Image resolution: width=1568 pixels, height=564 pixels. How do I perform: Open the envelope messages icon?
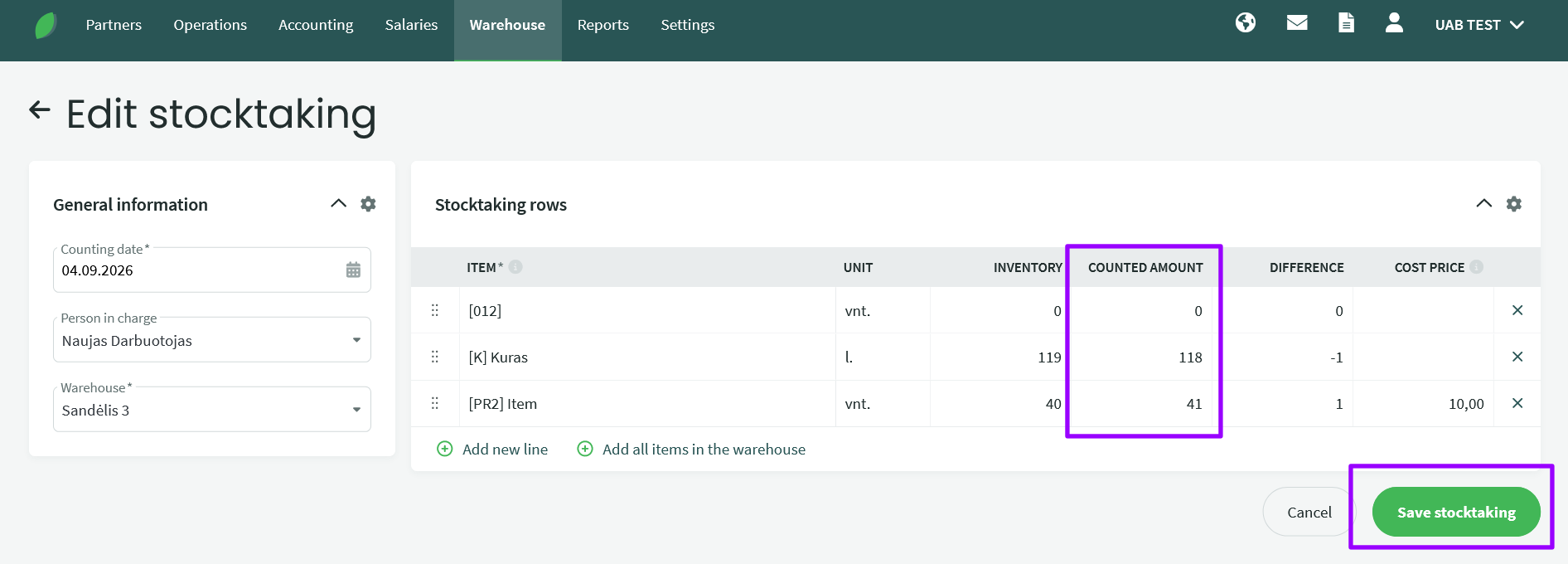1297,22
